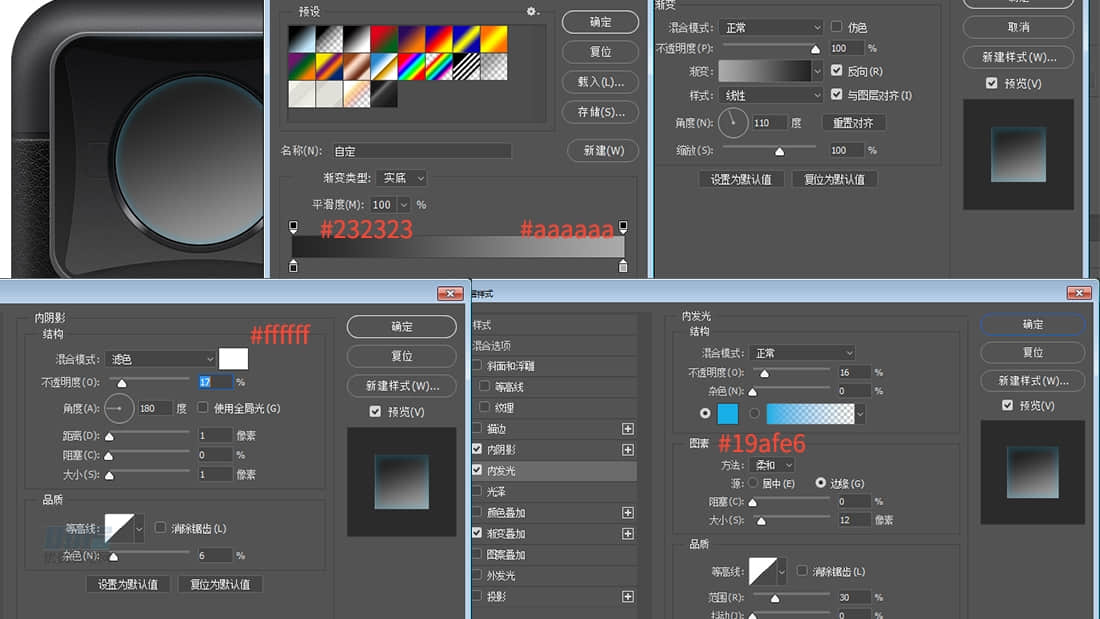The width and height of the screenshot is (1100, 619).
Task: Open the 方法 柔和 dropdown
Action: (x=772, y=465)
